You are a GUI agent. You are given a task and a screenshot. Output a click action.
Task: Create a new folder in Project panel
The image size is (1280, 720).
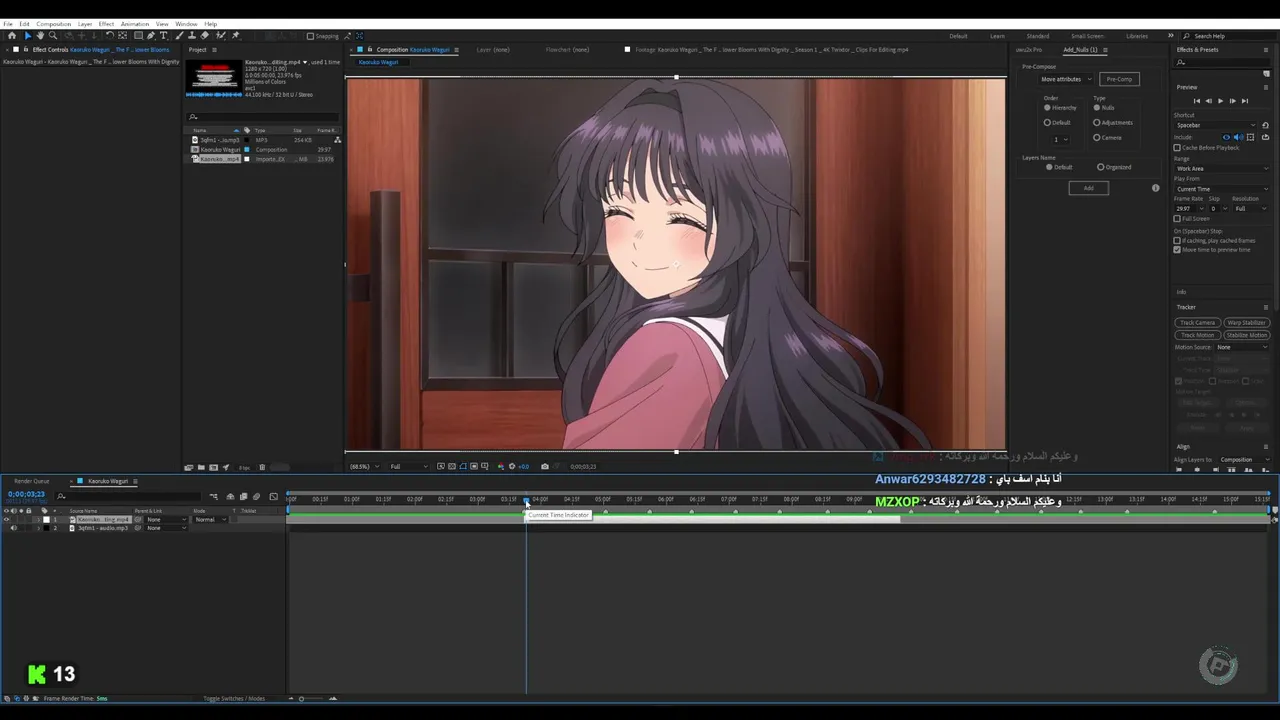[x=200, y=467]
